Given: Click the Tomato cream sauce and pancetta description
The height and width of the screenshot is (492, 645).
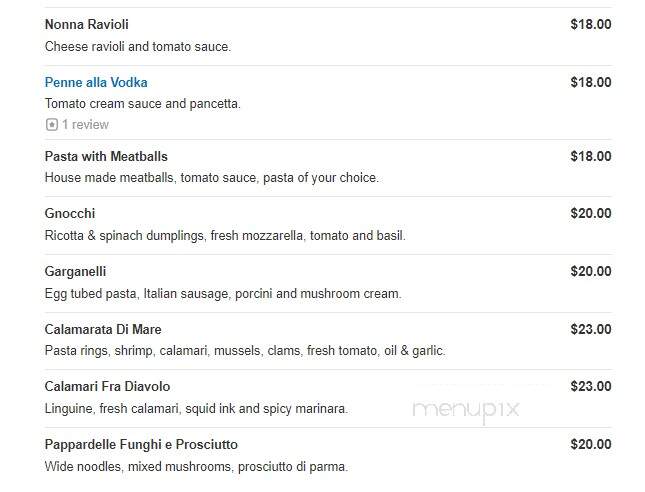Looking at the screenshot, I should tap(143, 104).
